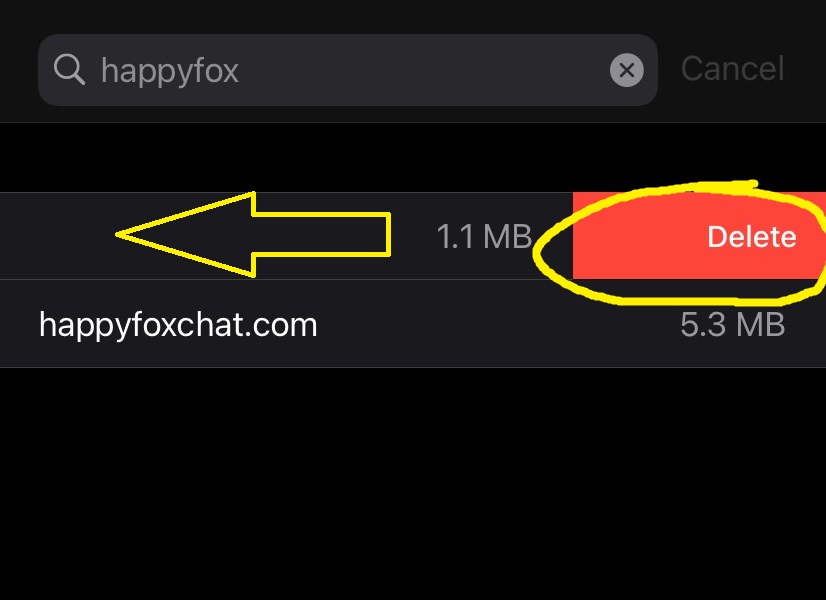Click the 1.1 MB size label

click(484, 237)
